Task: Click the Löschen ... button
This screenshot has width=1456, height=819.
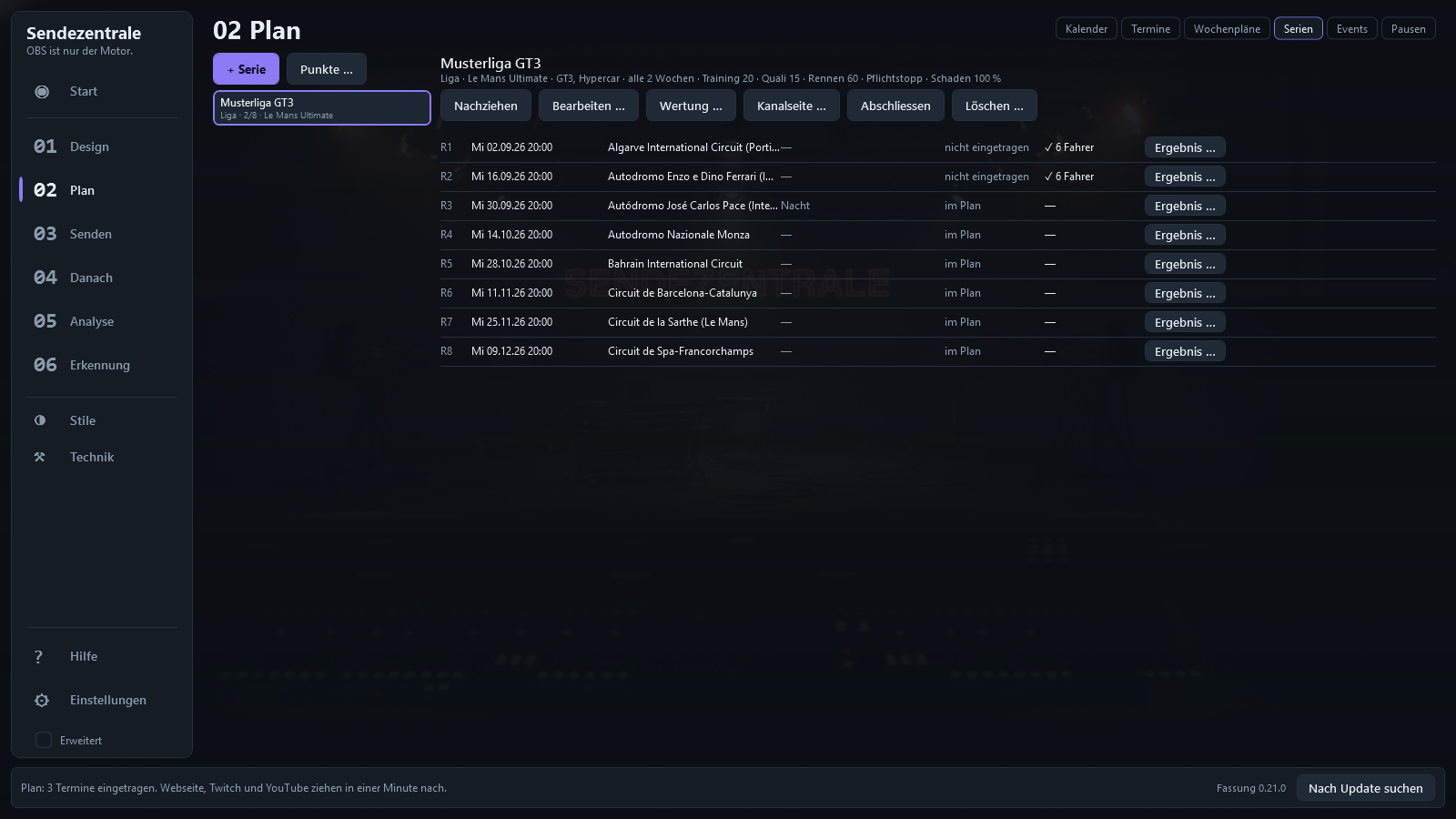Action: [x=995, y=106]
